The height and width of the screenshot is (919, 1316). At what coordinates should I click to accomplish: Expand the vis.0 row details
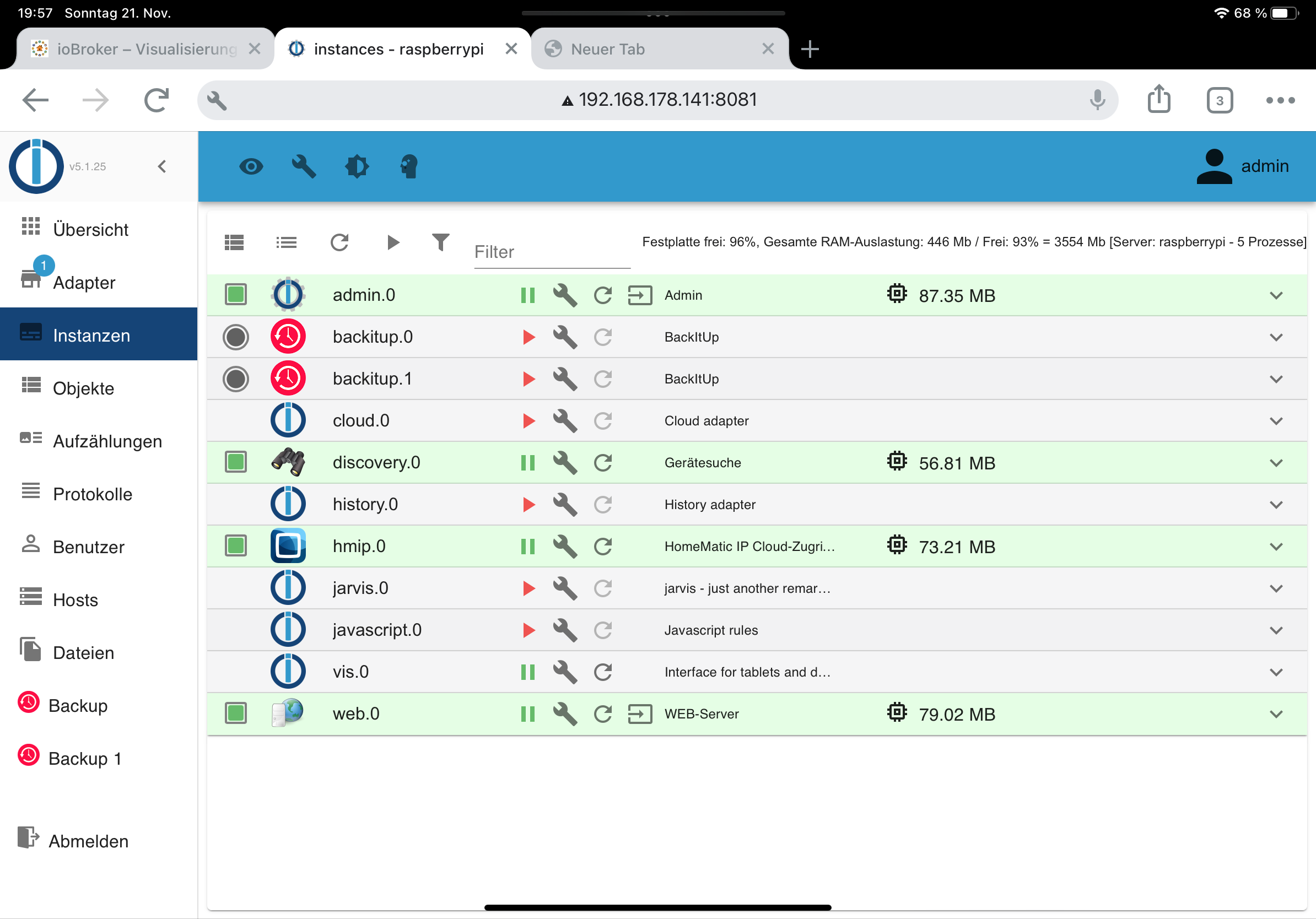tap(1276, 672)
